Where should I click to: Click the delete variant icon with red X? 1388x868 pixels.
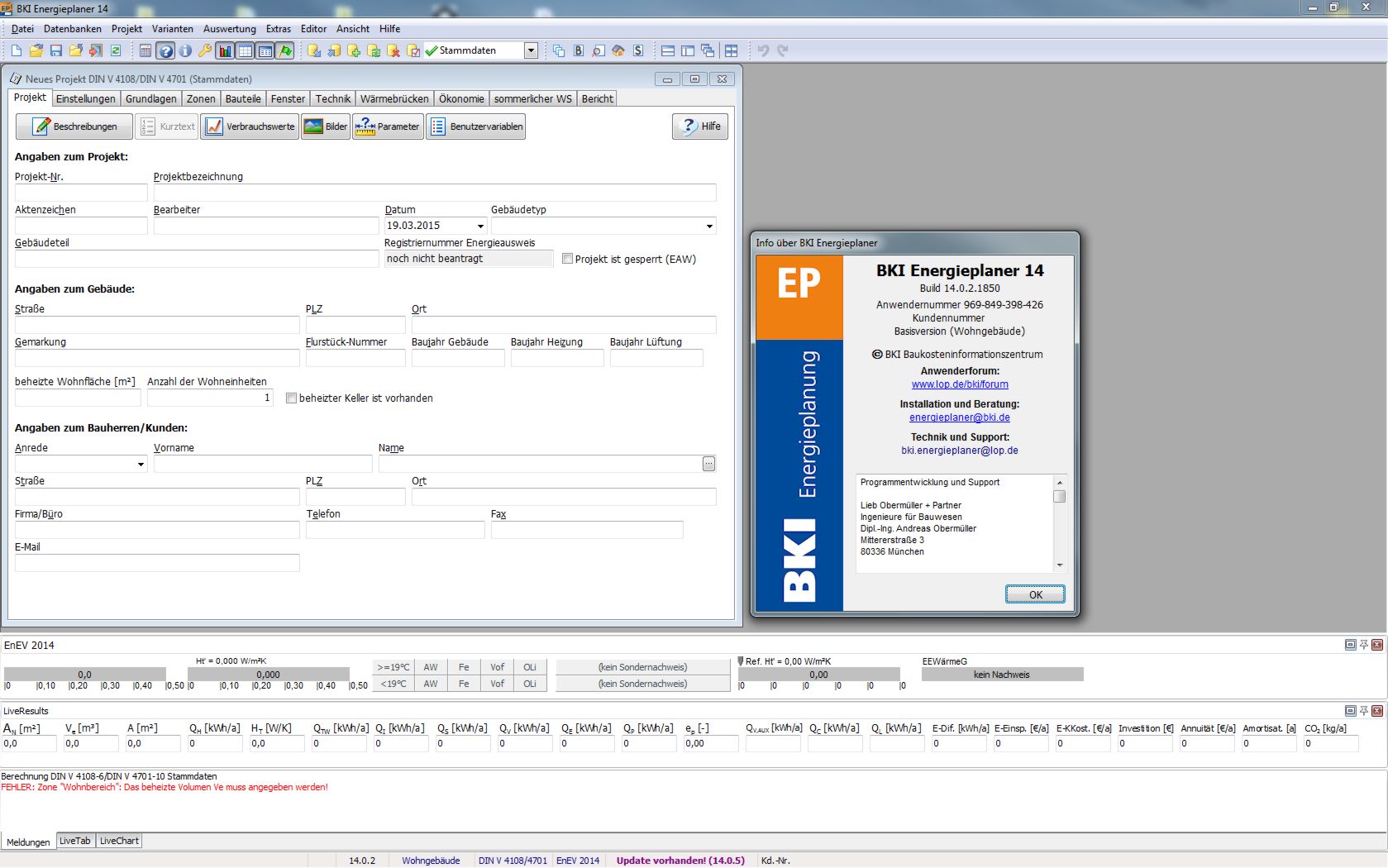[x=394, y=50]
